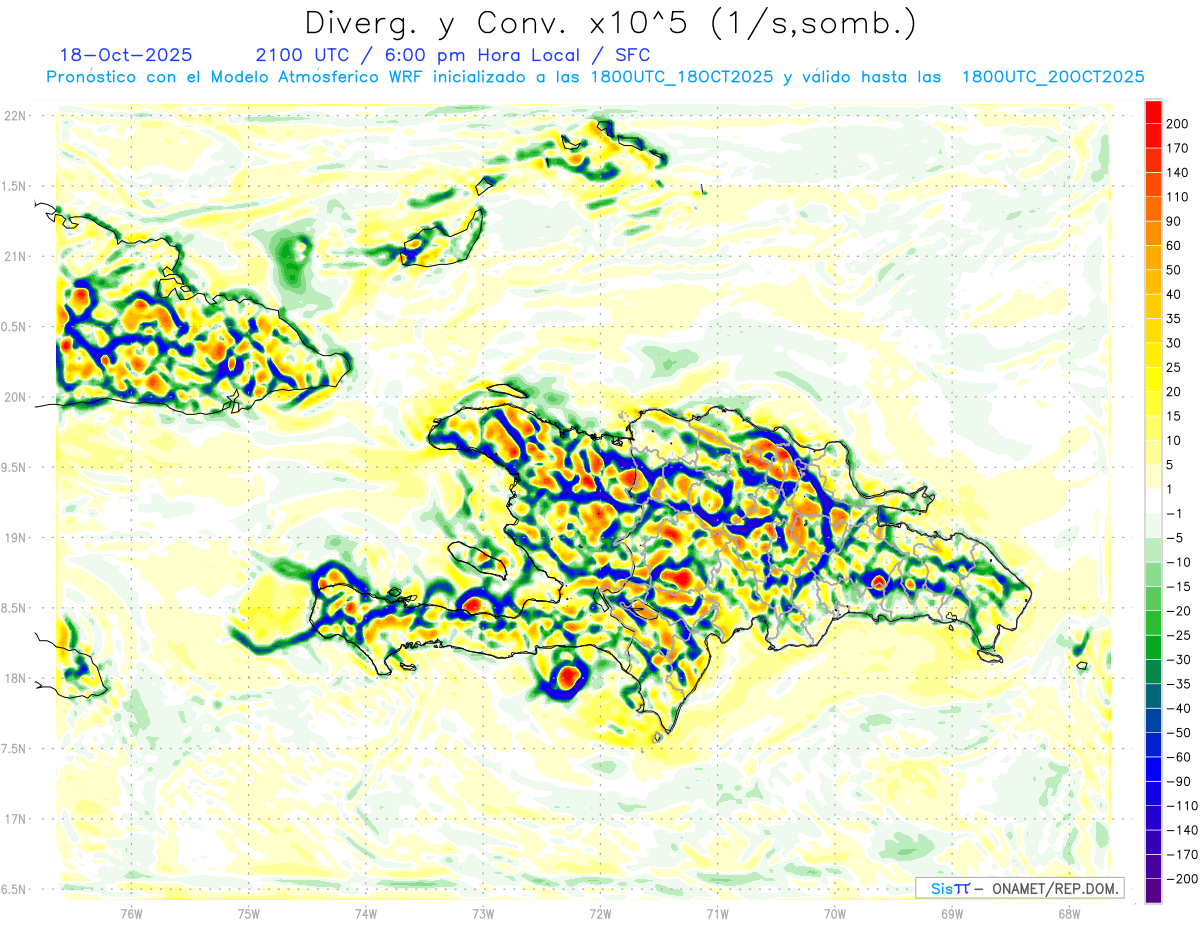
Task: Click the positive "170" color scale value
Action: pyautogui.click(x=1177, y=148)
